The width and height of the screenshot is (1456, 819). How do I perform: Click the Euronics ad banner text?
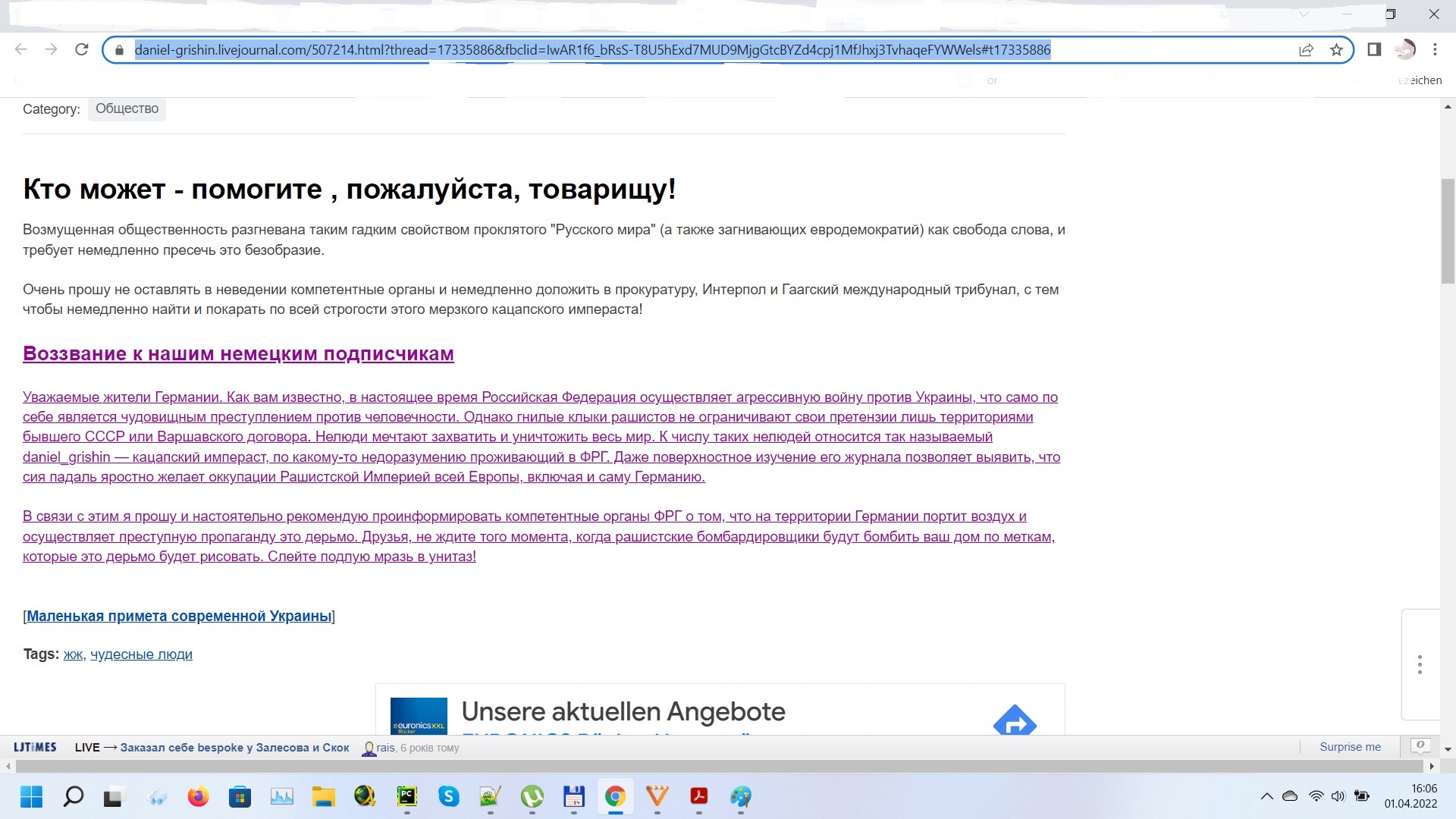[623, 711]
